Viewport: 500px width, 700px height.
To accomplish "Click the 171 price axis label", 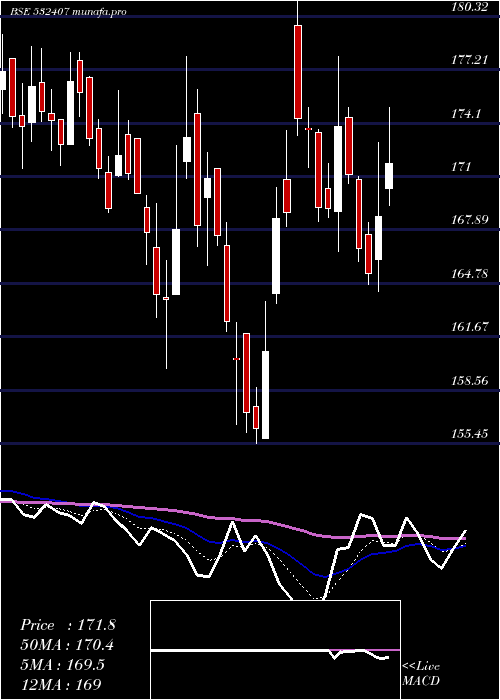I will 461,167.
